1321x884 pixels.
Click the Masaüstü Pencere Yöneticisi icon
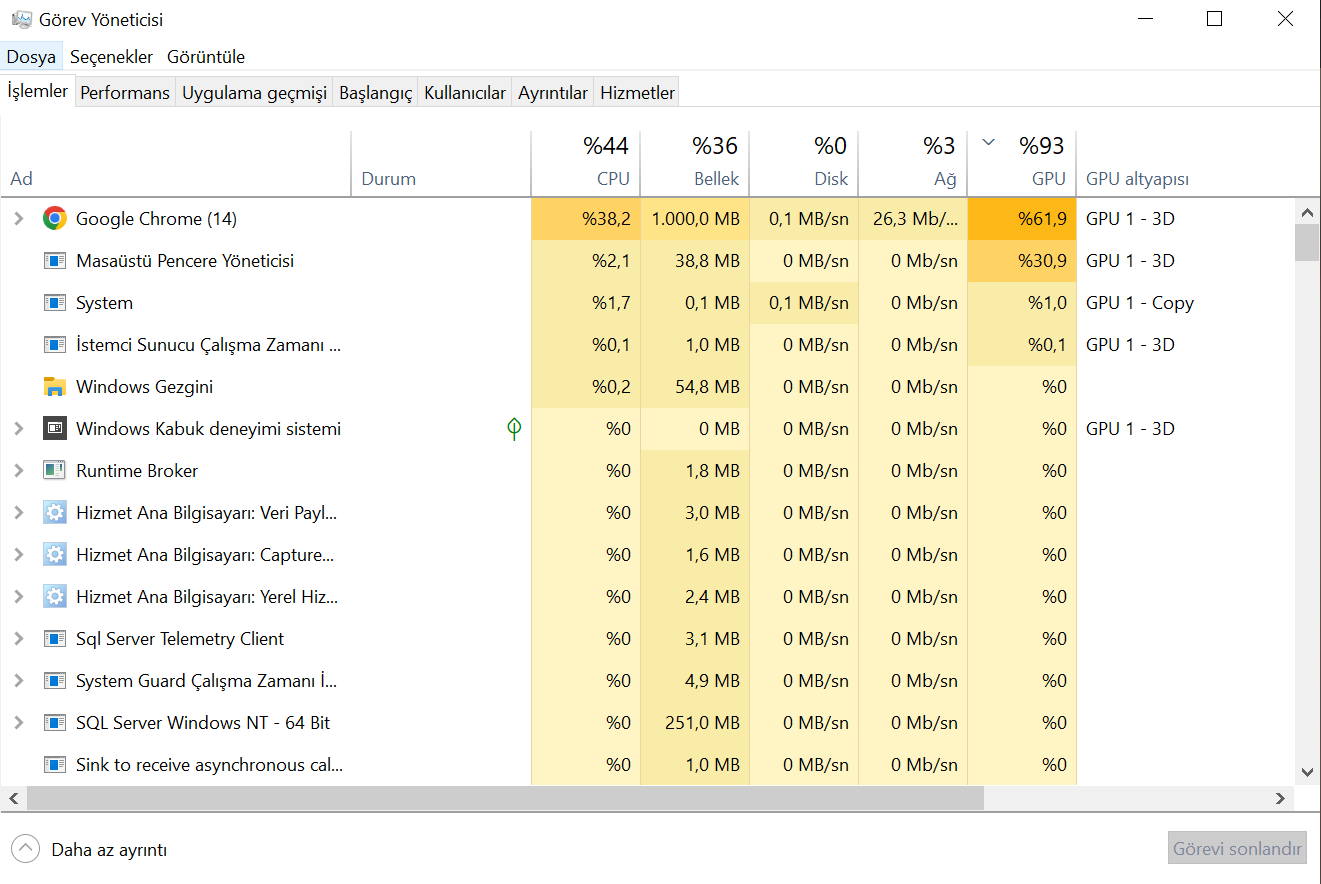click(x=55, y=261)
